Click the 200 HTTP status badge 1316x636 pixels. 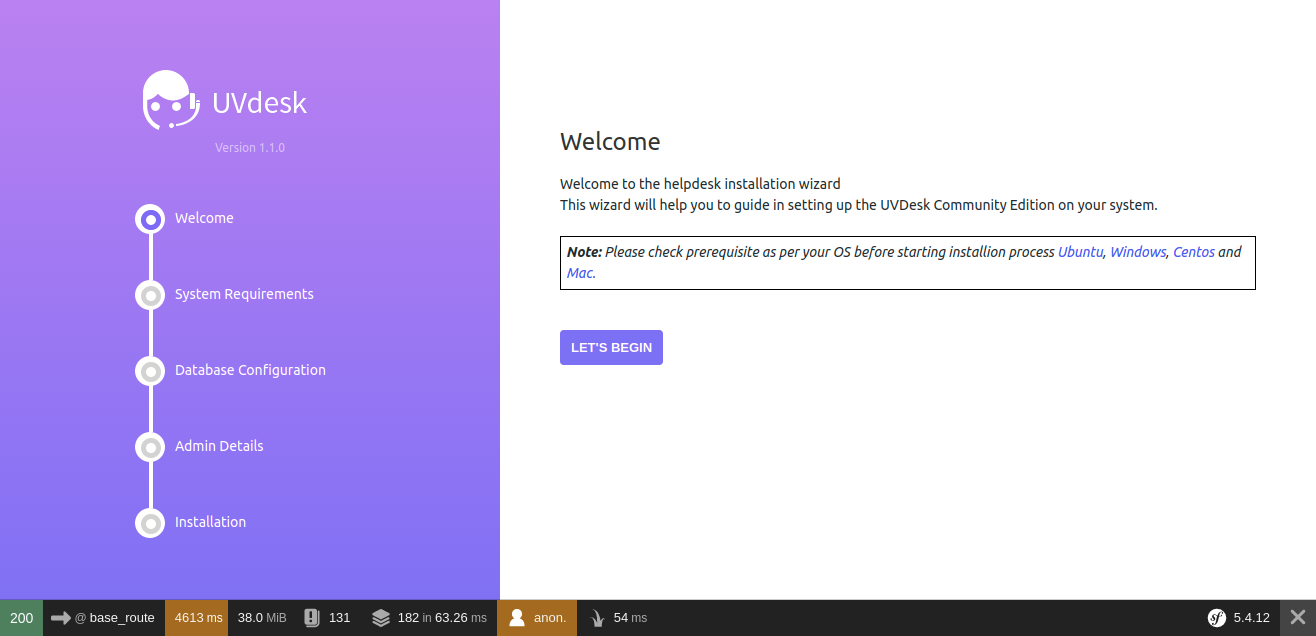20,617
